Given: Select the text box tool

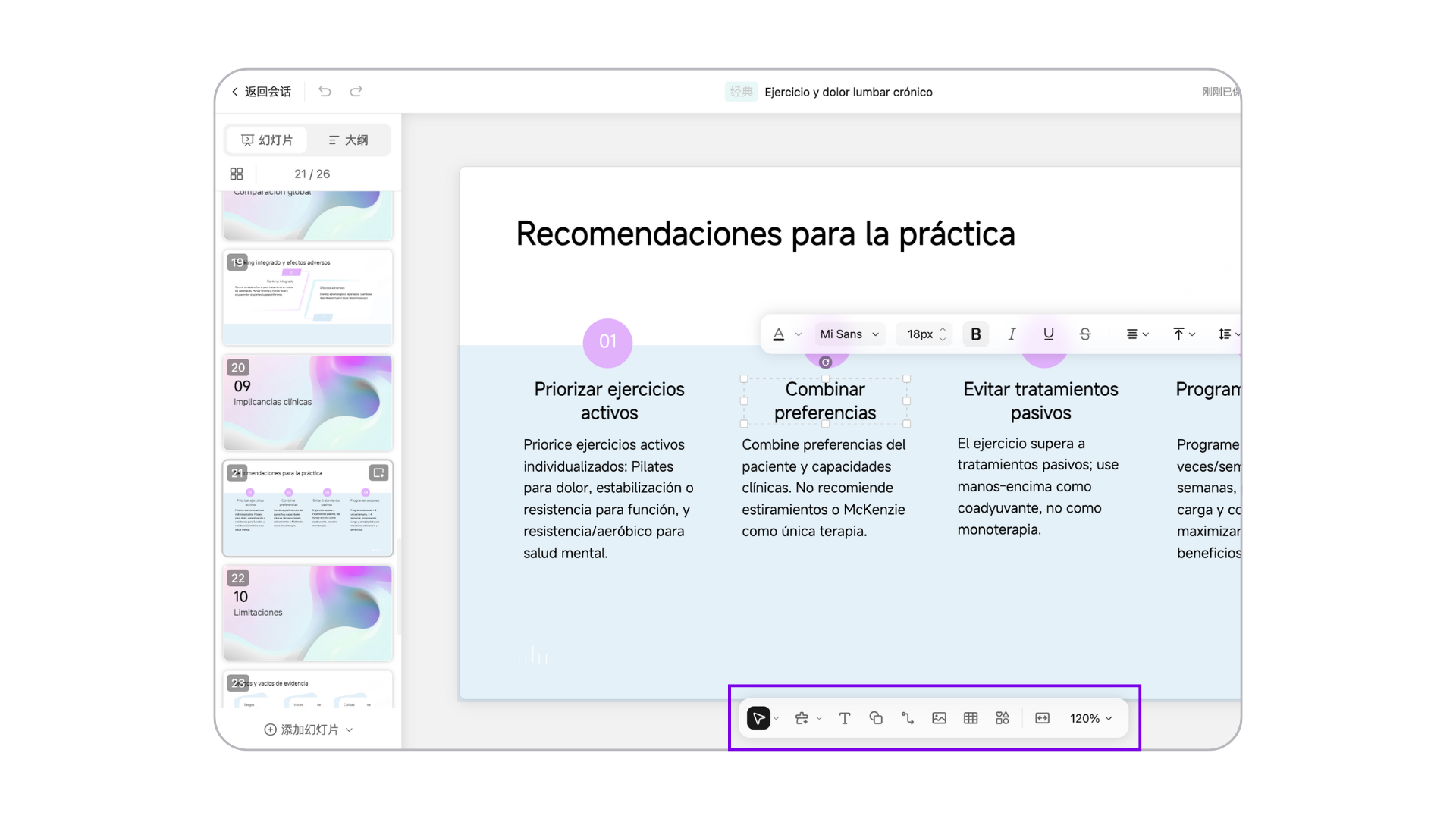Looking at the screenshot, I should 845,718.
